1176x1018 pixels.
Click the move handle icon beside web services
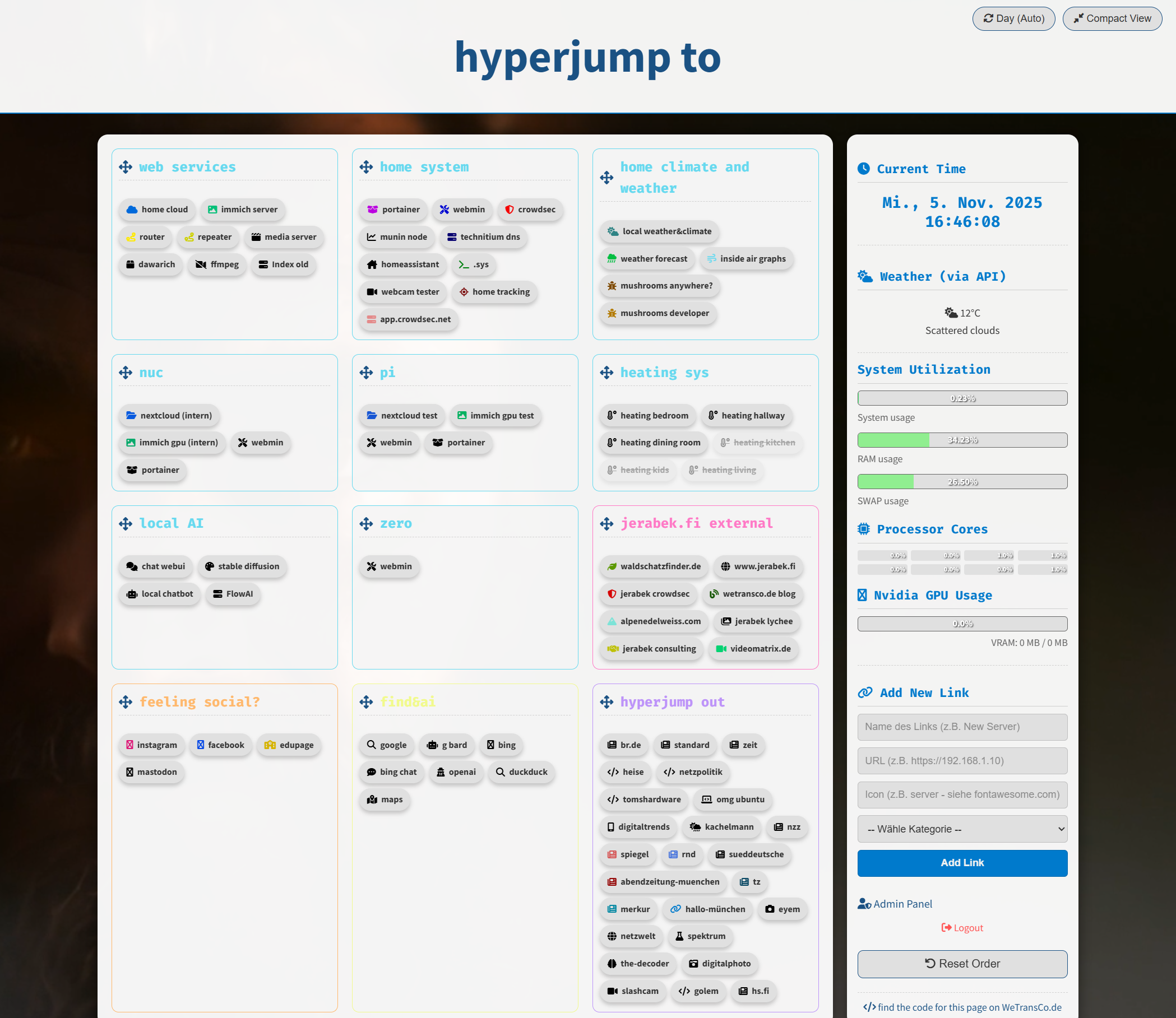[x=126, y=167]
